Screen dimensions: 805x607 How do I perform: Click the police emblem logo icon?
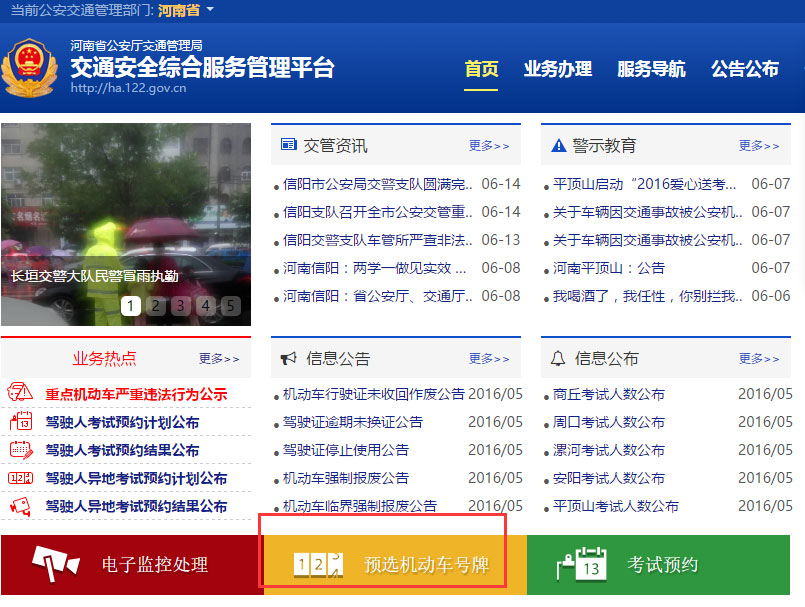32,70
